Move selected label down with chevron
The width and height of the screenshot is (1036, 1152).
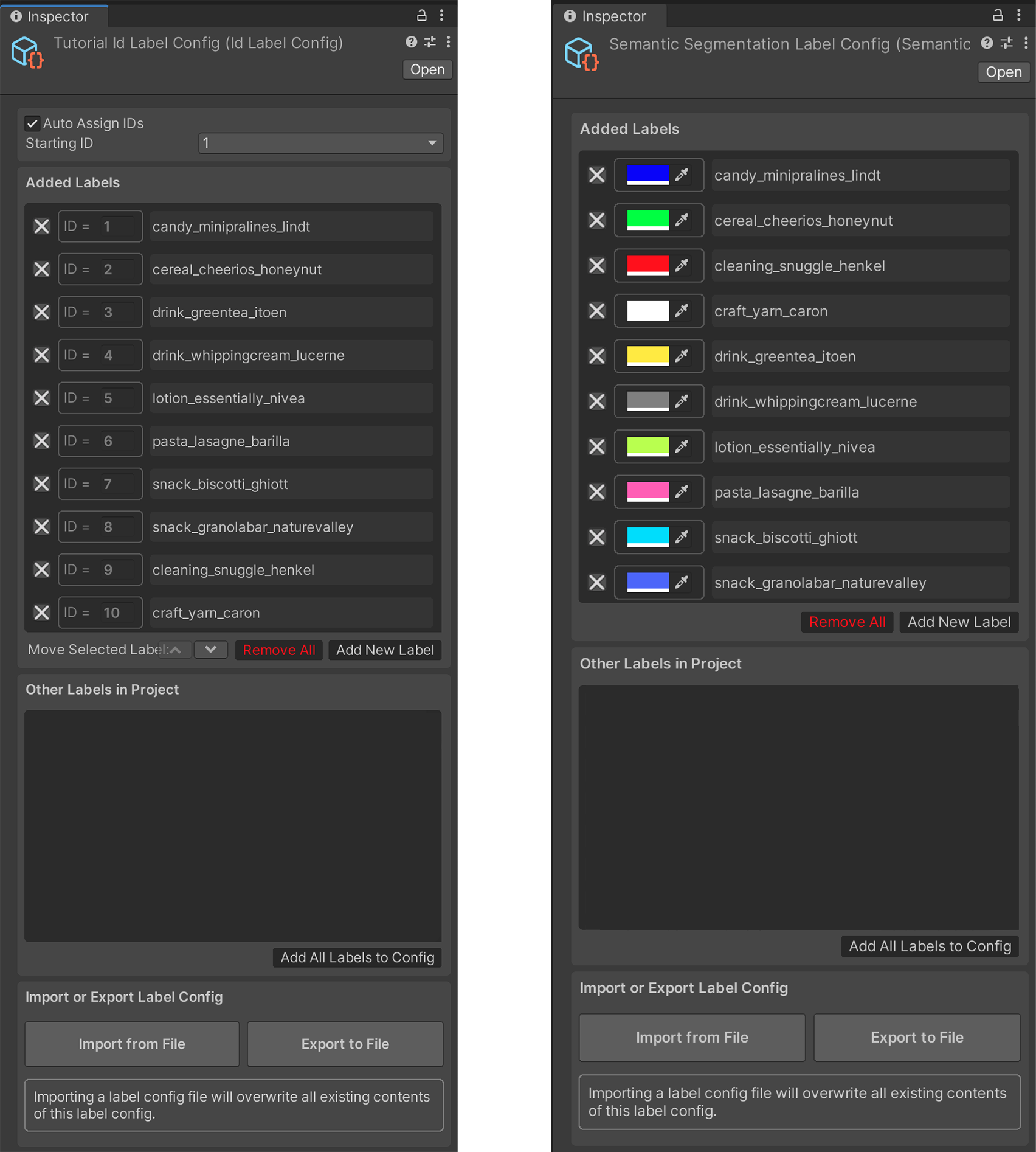[x=211, y=650]
